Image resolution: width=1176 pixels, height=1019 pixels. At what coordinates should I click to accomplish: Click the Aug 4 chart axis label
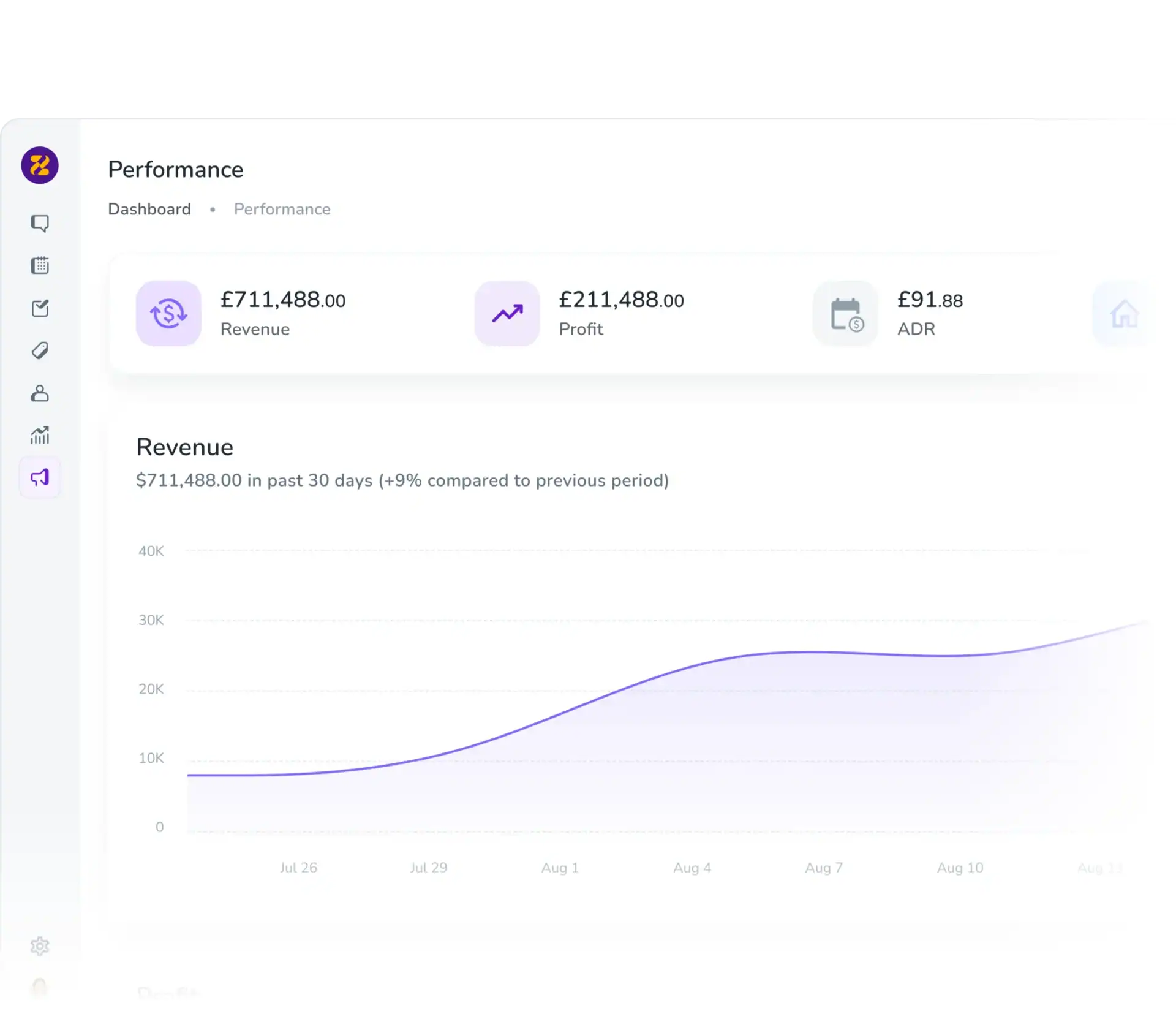point(692,868)
